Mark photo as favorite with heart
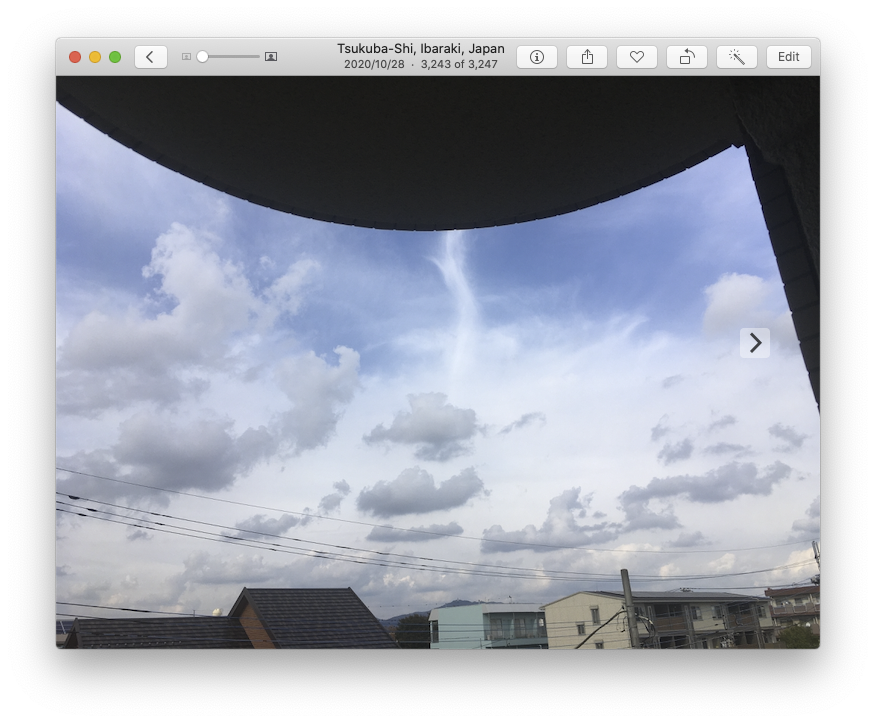The height and width of the screenshot is (723, 876). 637,57
